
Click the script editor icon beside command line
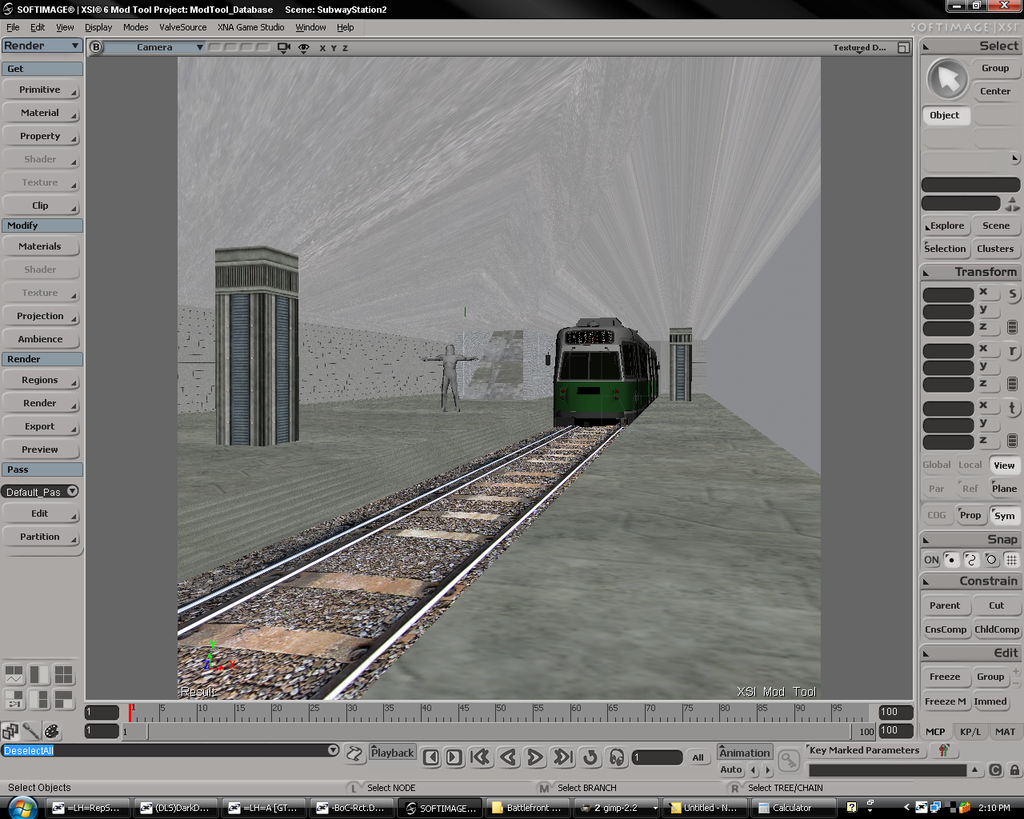click(x=355, y=754)
